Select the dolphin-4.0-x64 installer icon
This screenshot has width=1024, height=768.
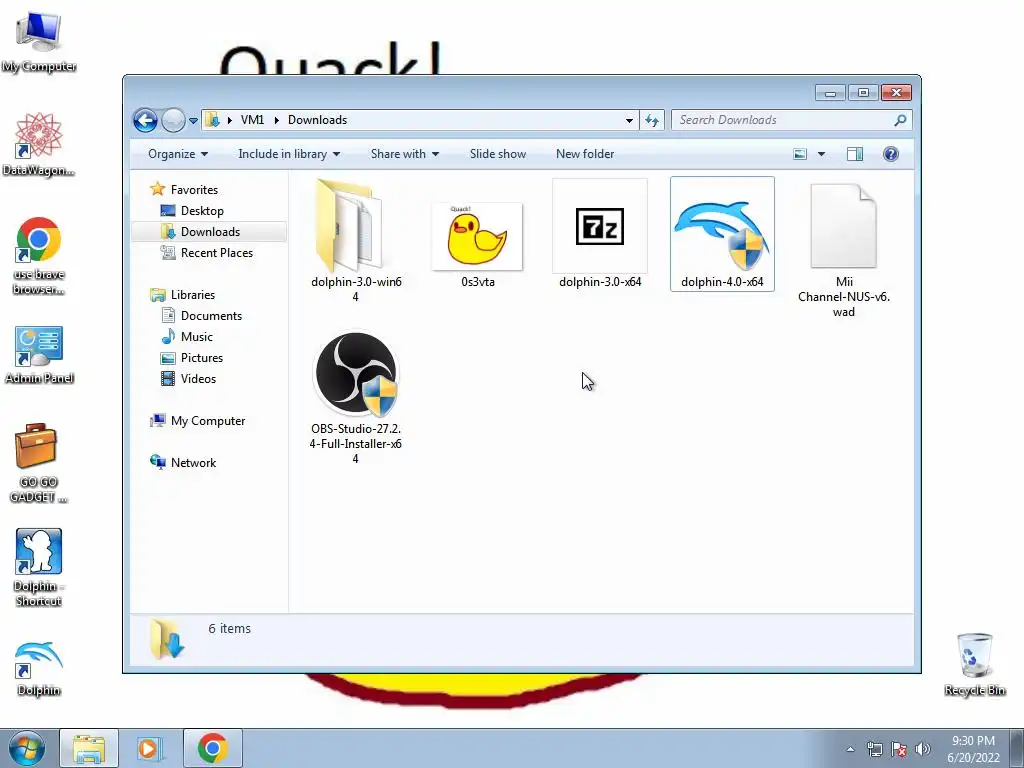coord(722,233)
